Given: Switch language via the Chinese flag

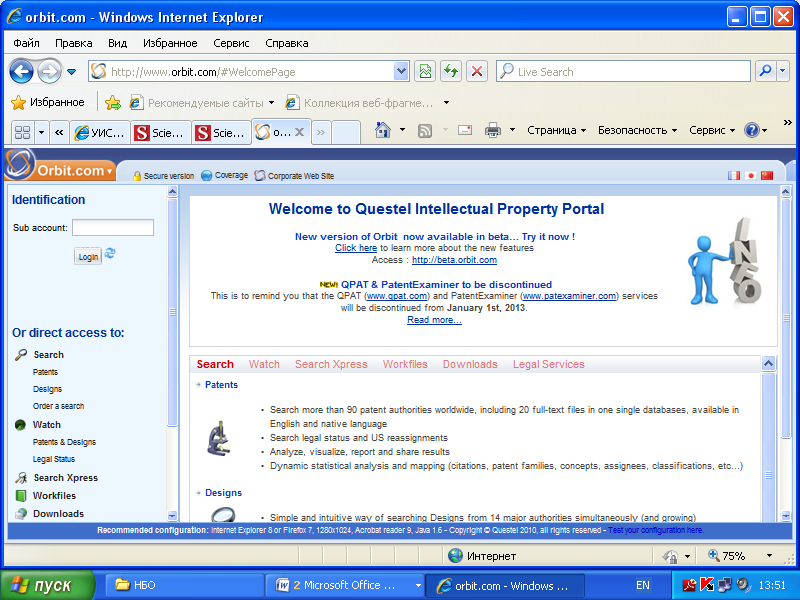Looking at the screenshot, I should pyautogui.click(x=767, y=176).
